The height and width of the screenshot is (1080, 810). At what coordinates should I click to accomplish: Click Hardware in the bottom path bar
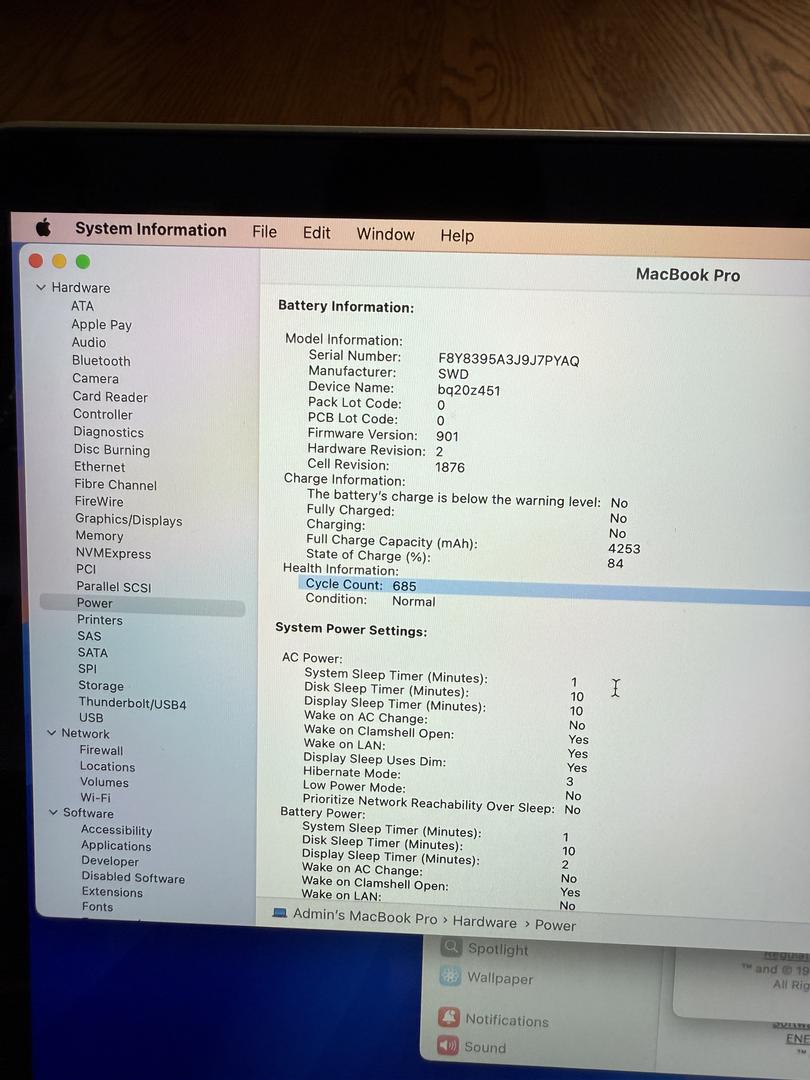coord(484,922)
